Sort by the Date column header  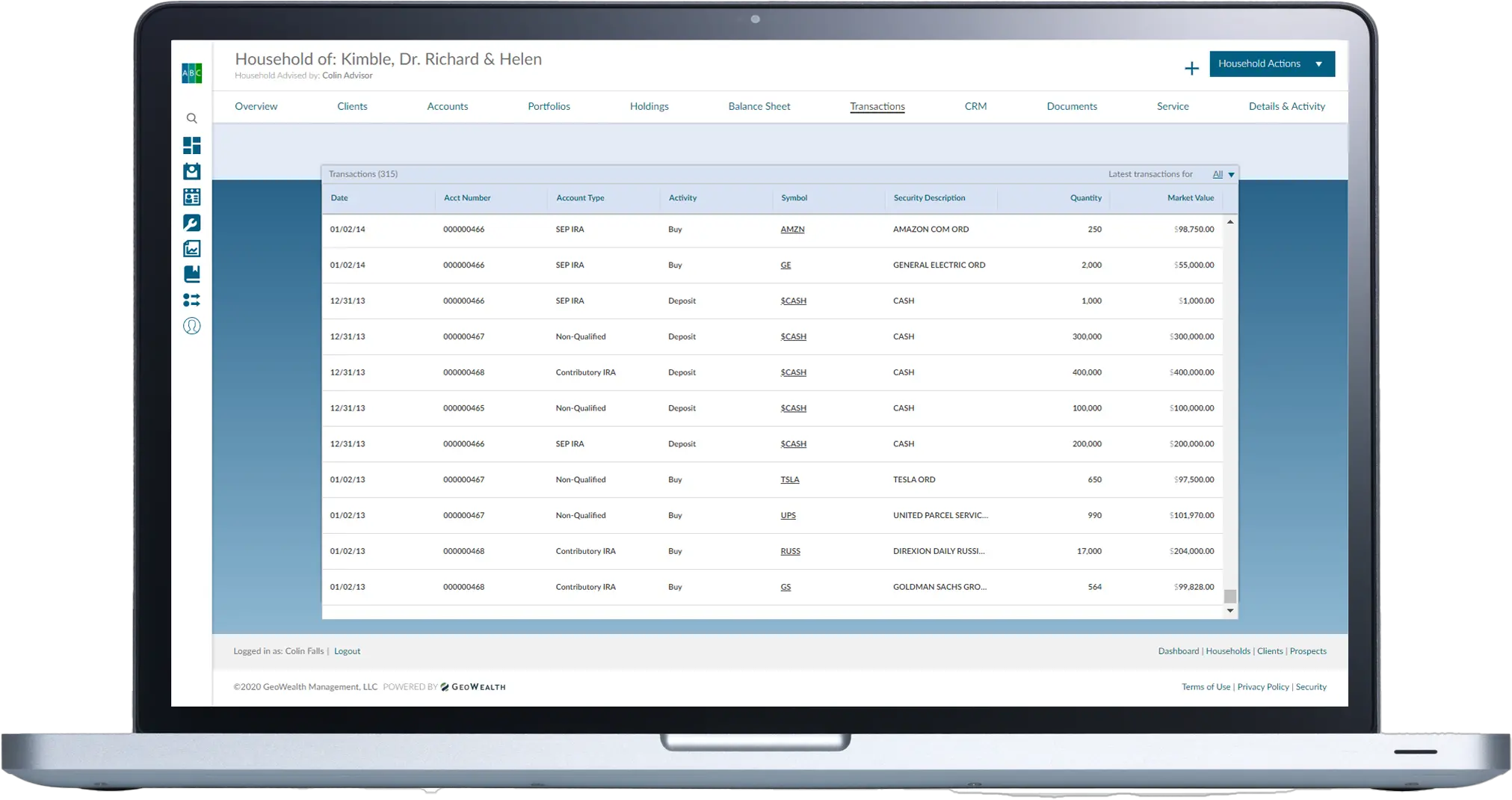click(339, 198)
